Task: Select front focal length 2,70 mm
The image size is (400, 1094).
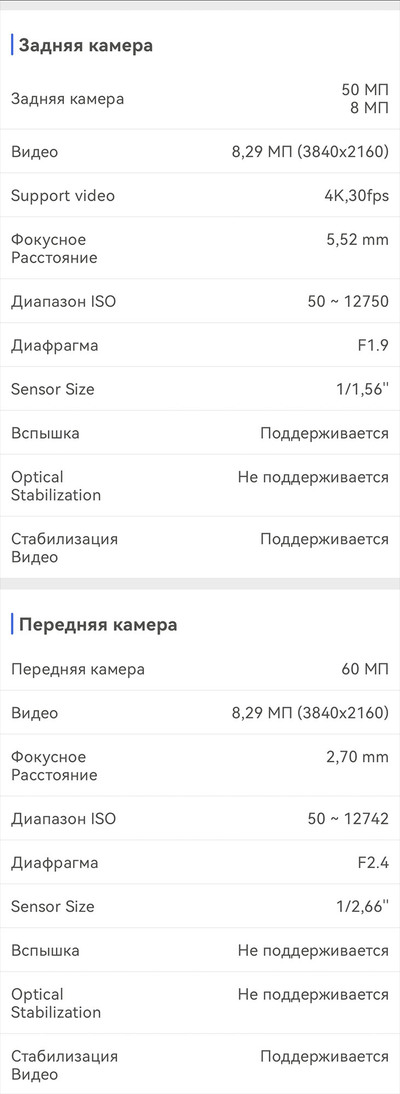Action: (x=357, y=757)
